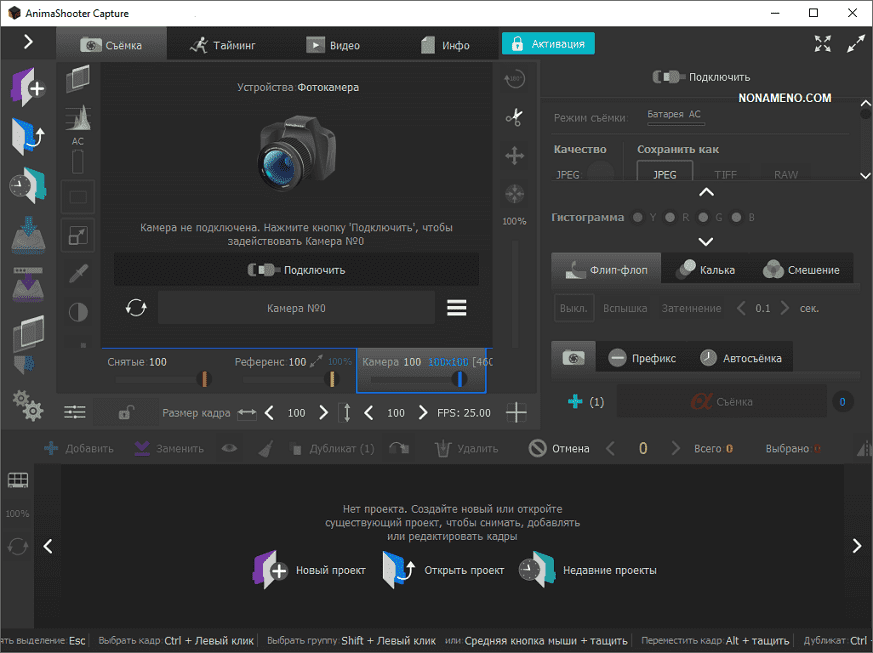
Task: Open the settings gears in left sidebar
Action: coord(27,405)
